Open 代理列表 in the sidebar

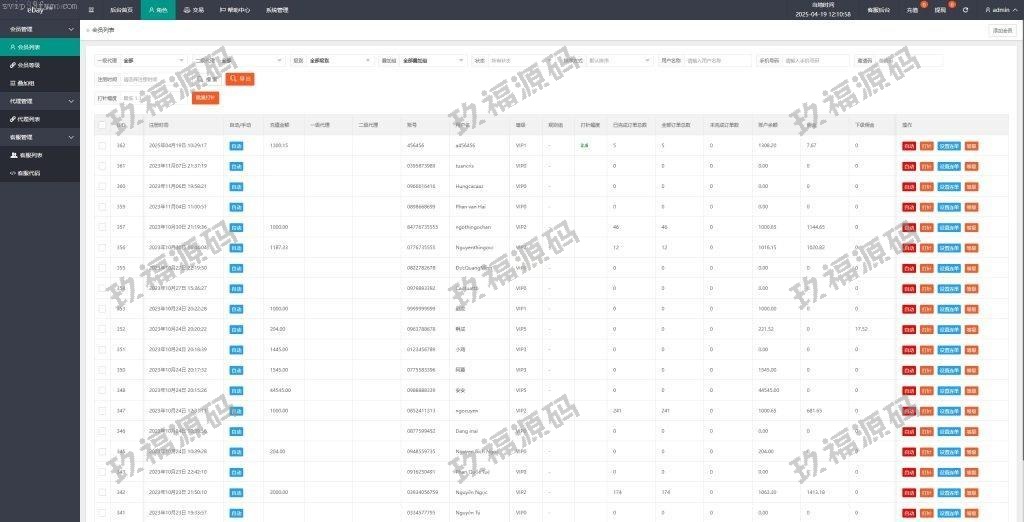[x=30, y=119]
